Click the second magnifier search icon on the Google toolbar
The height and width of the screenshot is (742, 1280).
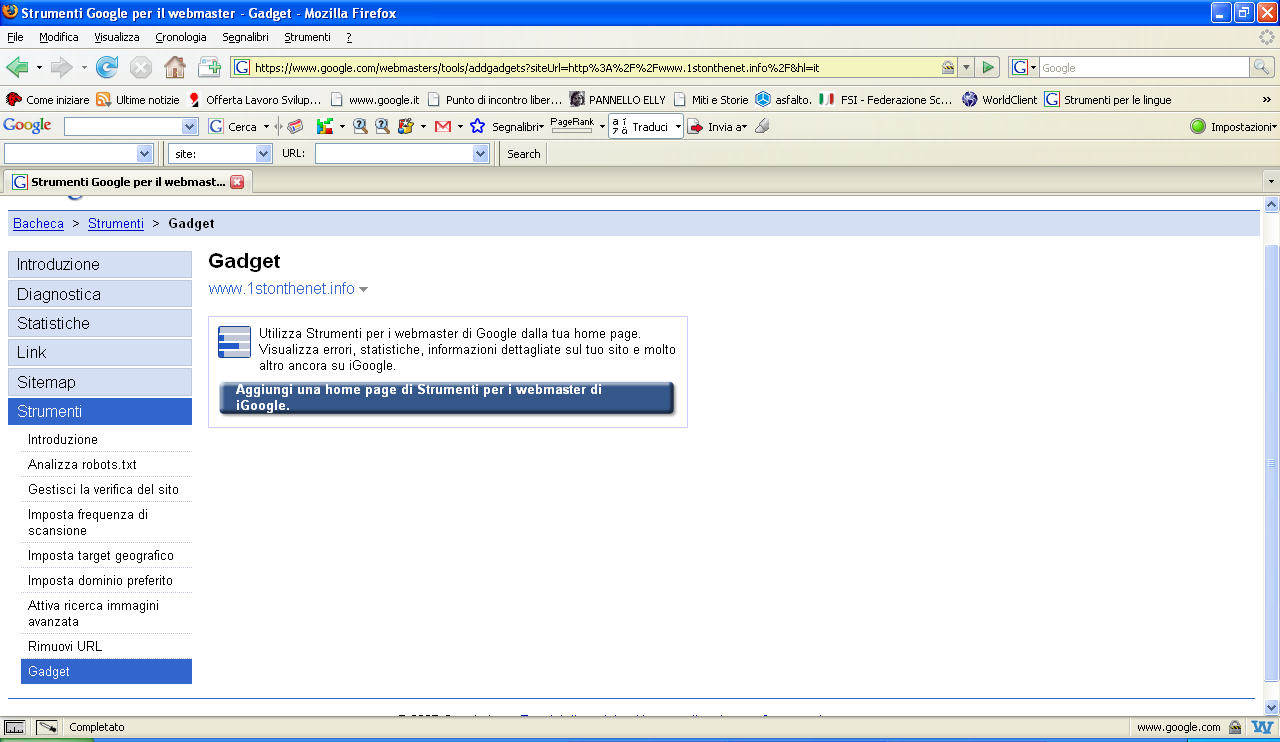382,126
